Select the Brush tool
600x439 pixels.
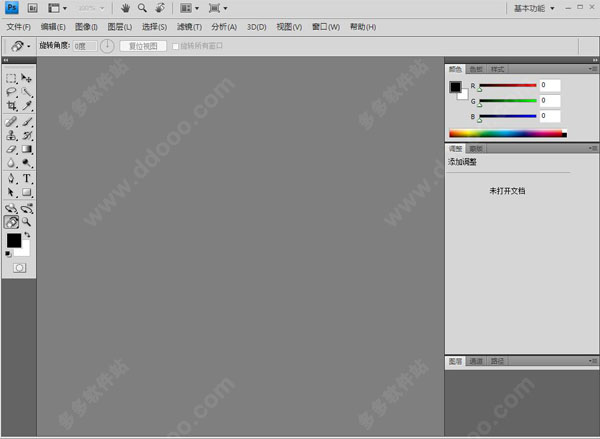26,122
